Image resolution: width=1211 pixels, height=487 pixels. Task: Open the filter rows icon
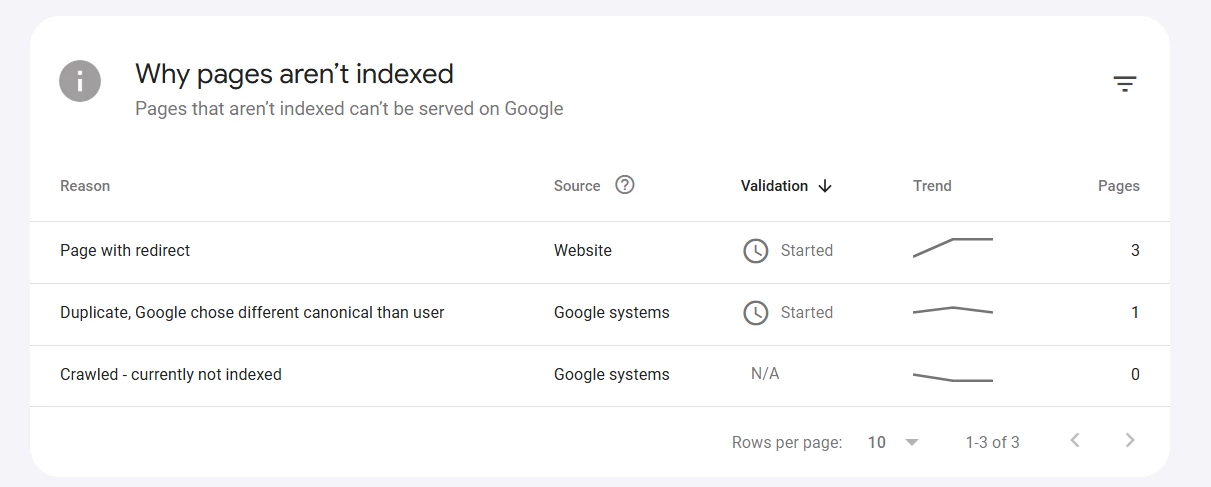coord(1125,84)
